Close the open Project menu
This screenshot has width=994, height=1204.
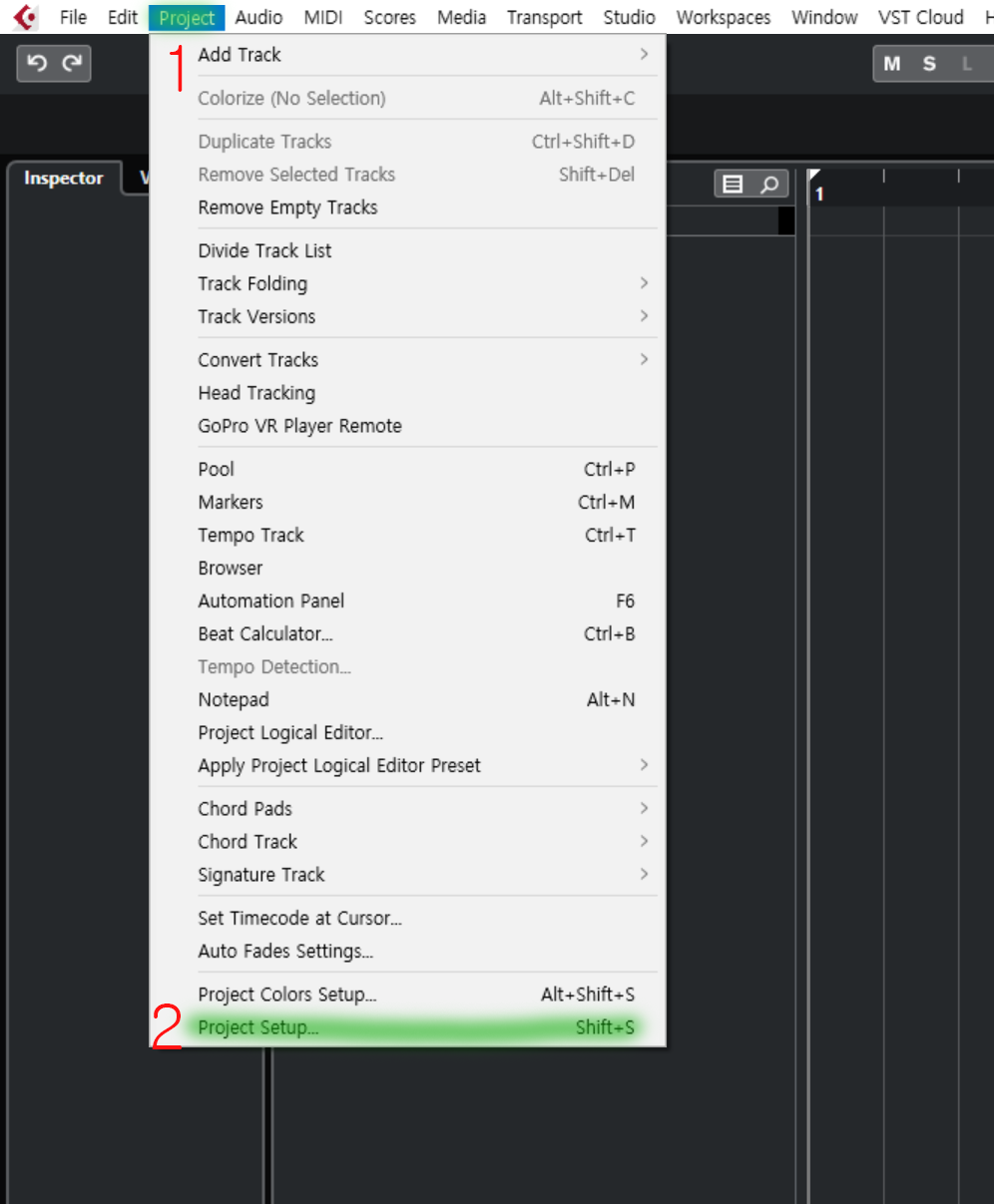pos(187,17)
